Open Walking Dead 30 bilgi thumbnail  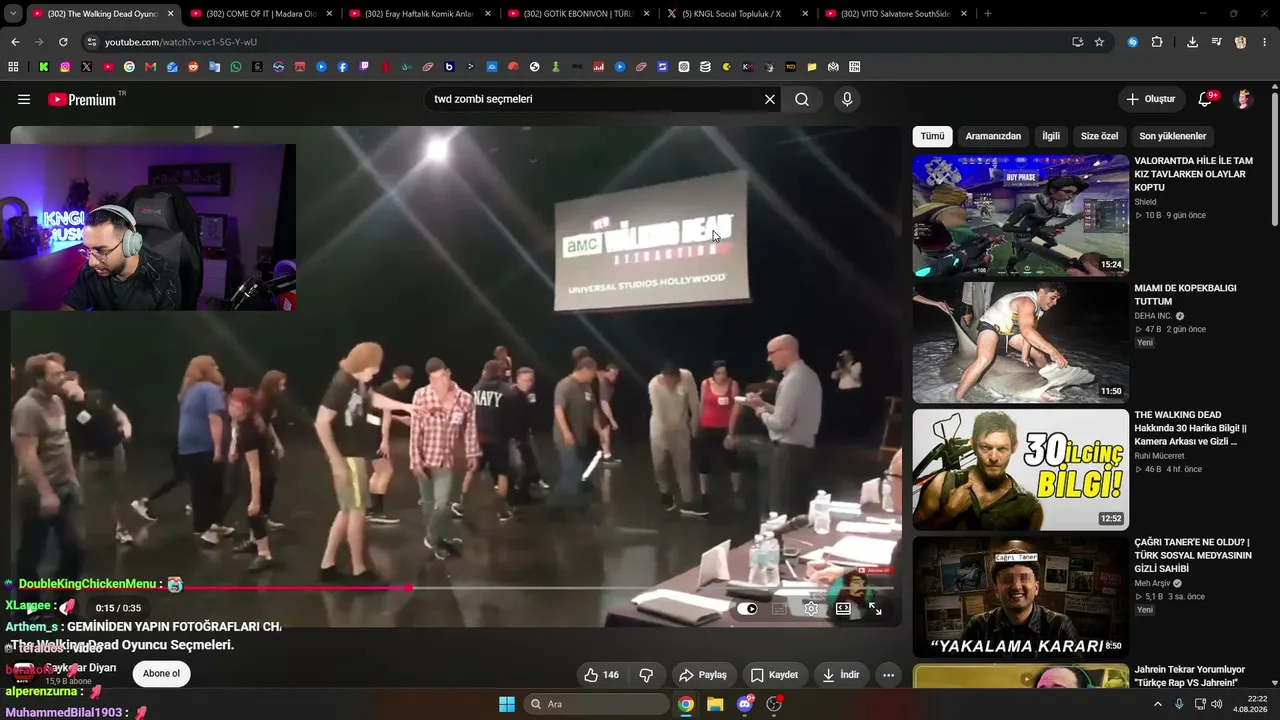pos(1020,469)
